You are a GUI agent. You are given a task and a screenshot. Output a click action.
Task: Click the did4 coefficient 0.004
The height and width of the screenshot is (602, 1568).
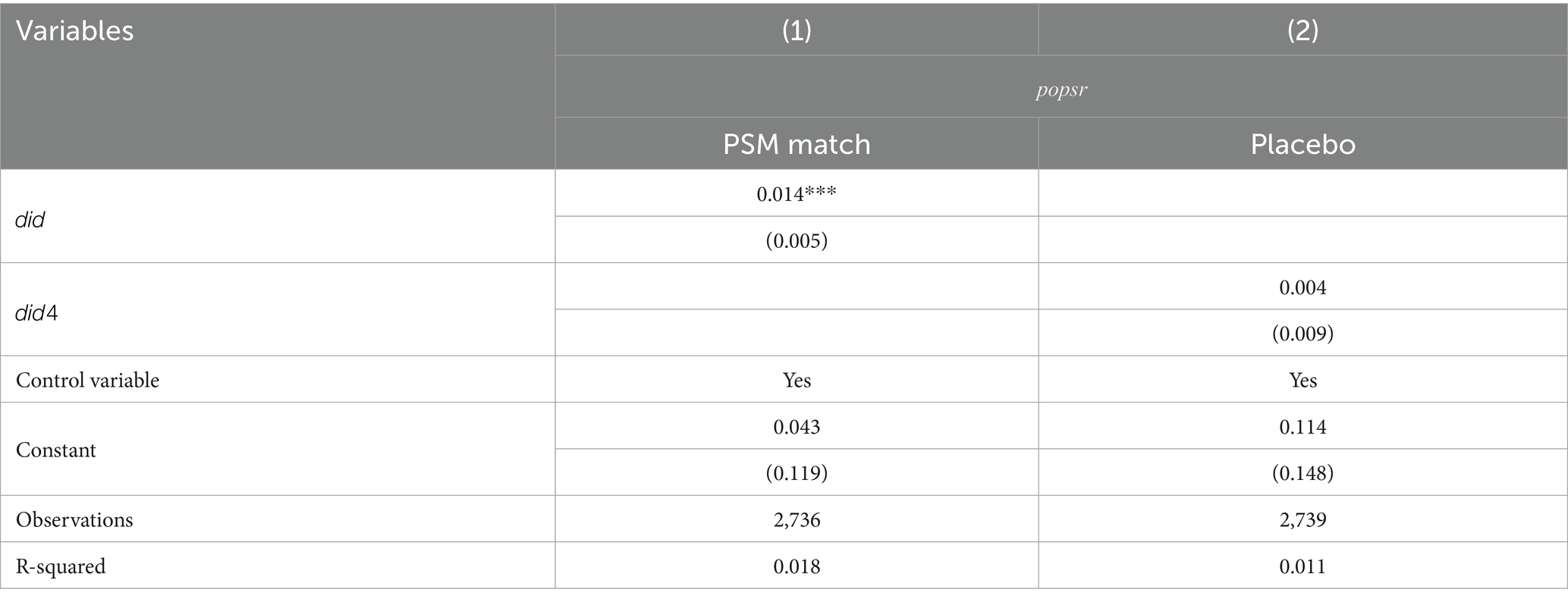tap(1302, 287)
